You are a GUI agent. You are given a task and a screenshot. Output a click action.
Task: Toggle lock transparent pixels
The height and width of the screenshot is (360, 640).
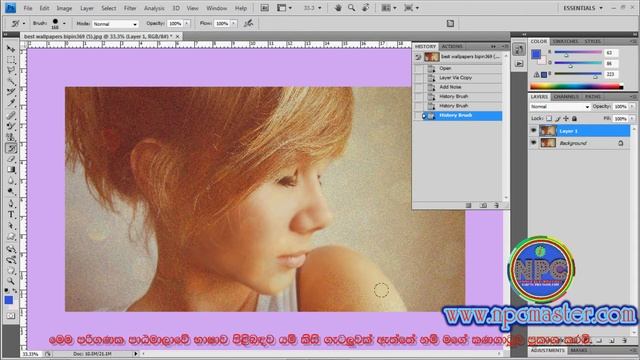pos(549,118)
